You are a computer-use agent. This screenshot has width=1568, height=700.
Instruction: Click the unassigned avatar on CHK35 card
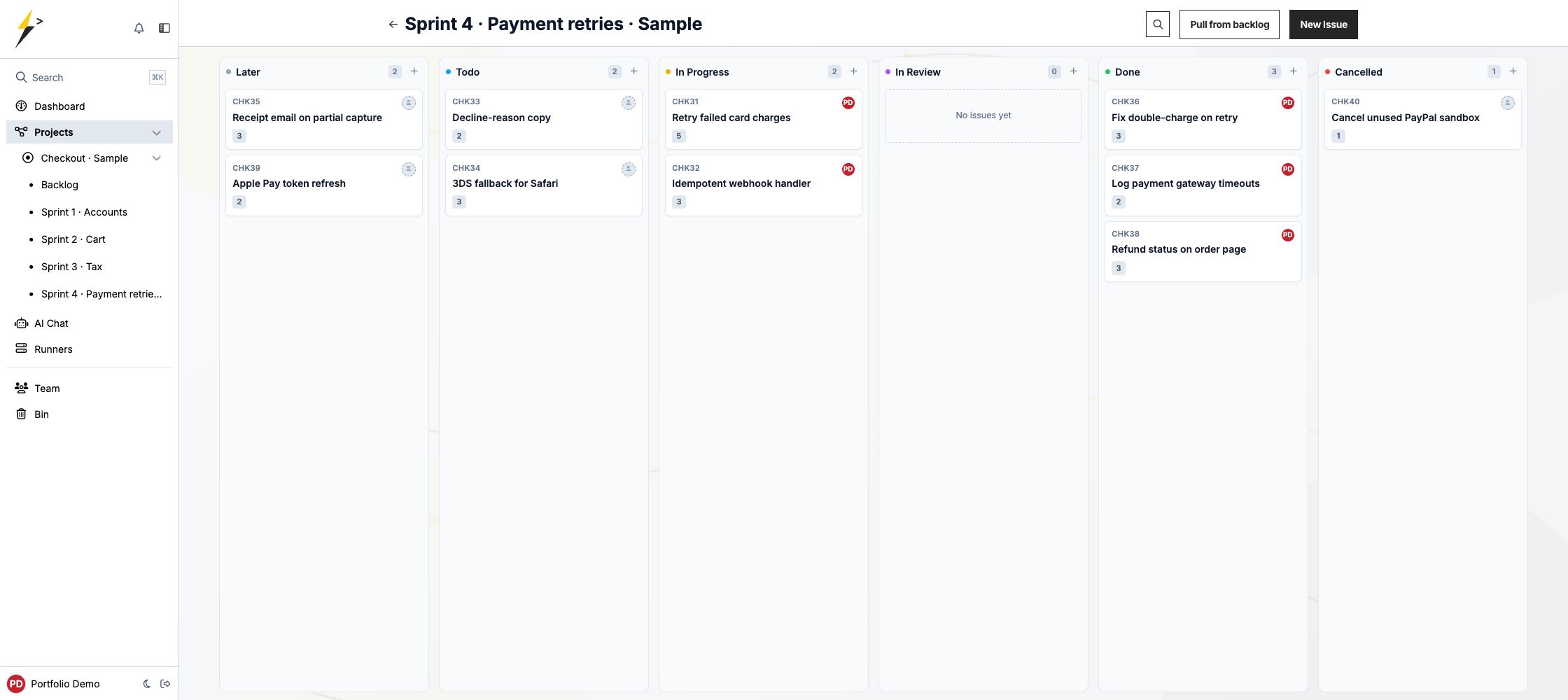409,103
